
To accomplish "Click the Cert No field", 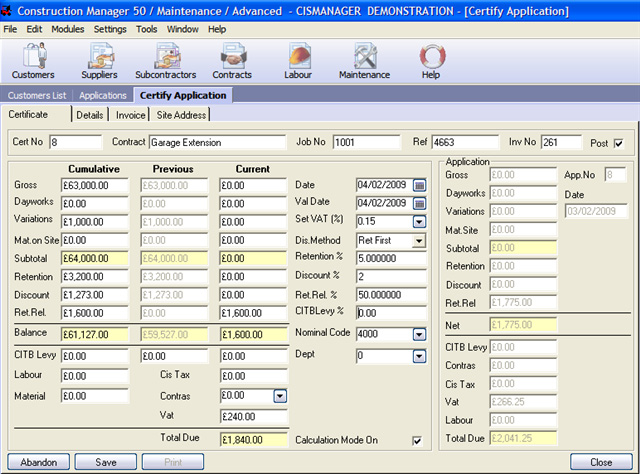I will 76,142.
